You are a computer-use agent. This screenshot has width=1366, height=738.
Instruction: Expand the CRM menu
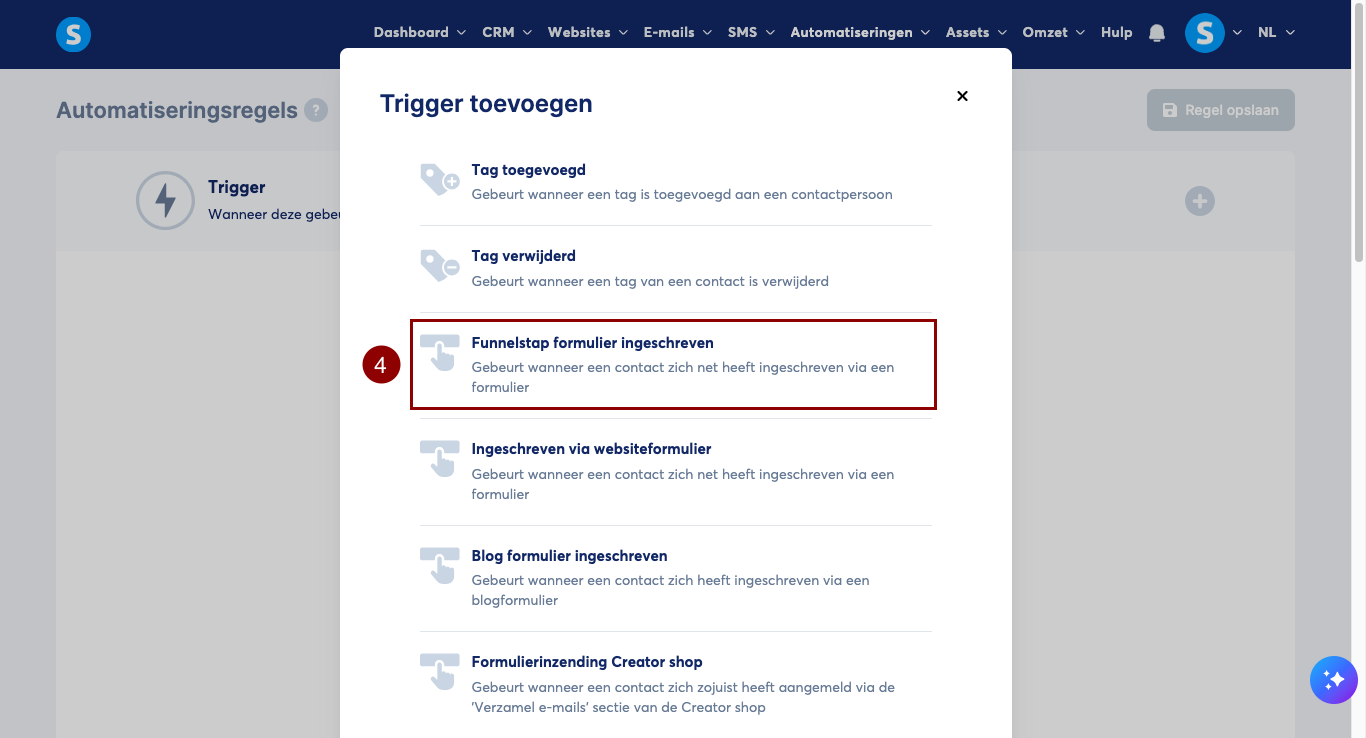(x=507, y=32)
